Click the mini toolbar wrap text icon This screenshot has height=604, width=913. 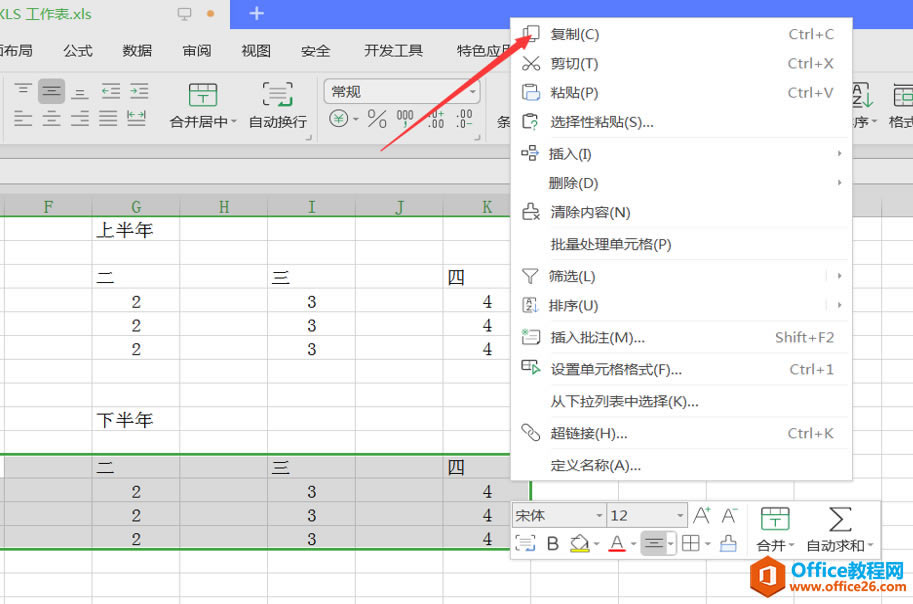pos(525,543)
